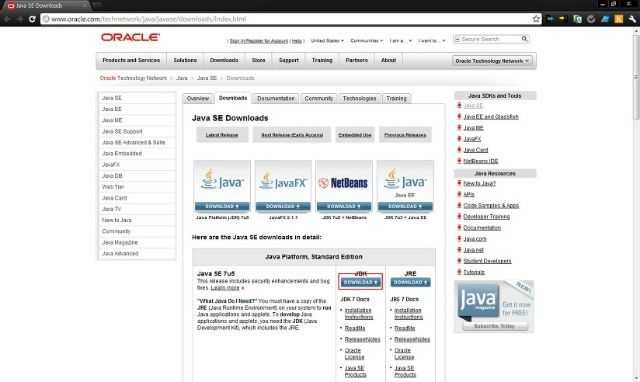Click Sign In/Register for Account link

tap(259, 41)
